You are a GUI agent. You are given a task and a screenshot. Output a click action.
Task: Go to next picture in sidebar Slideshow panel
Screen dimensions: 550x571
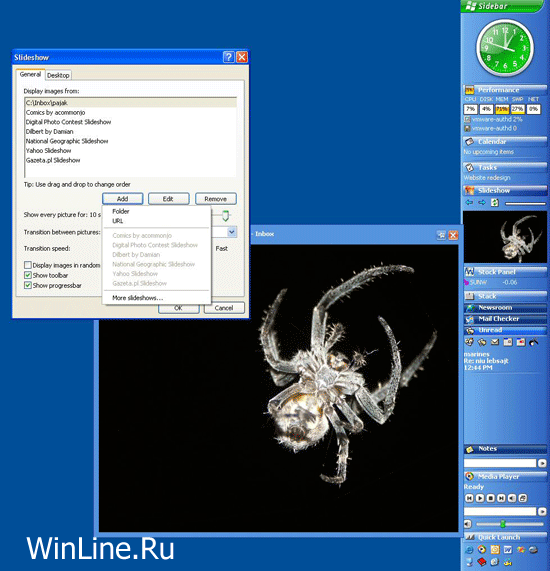(482, 202)
